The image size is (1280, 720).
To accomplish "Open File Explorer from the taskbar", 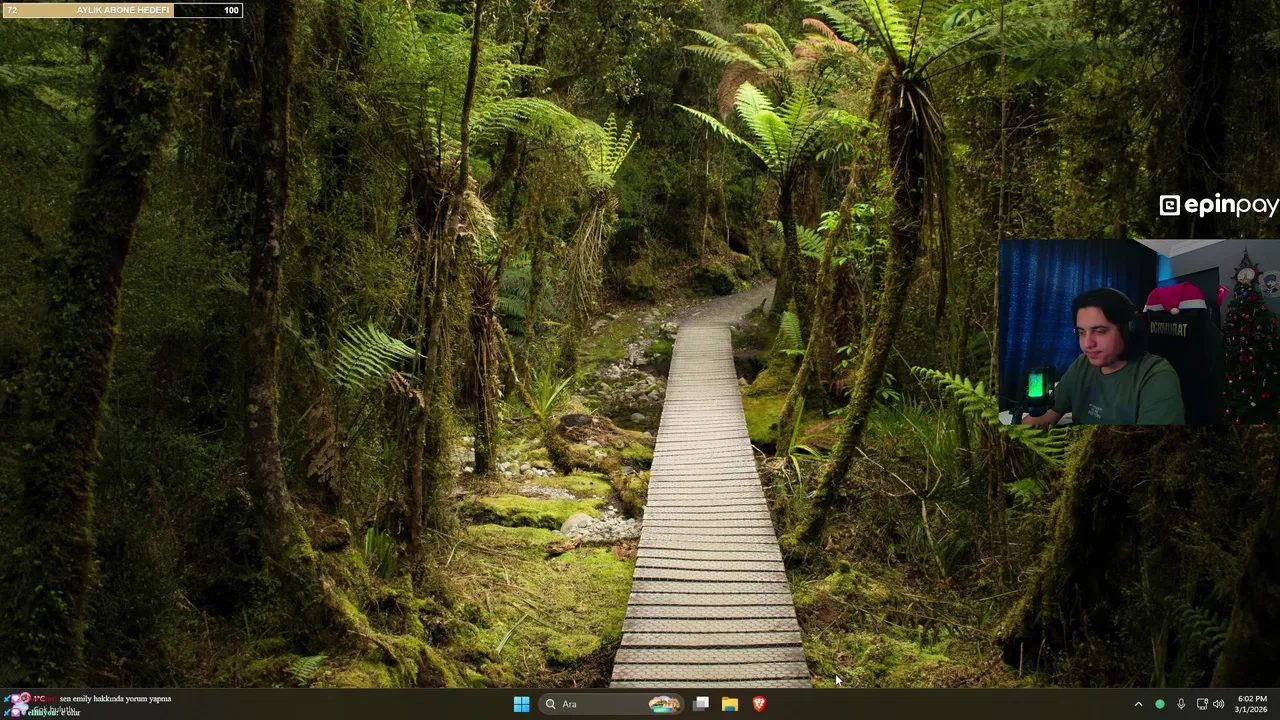I will pos(730,704).
